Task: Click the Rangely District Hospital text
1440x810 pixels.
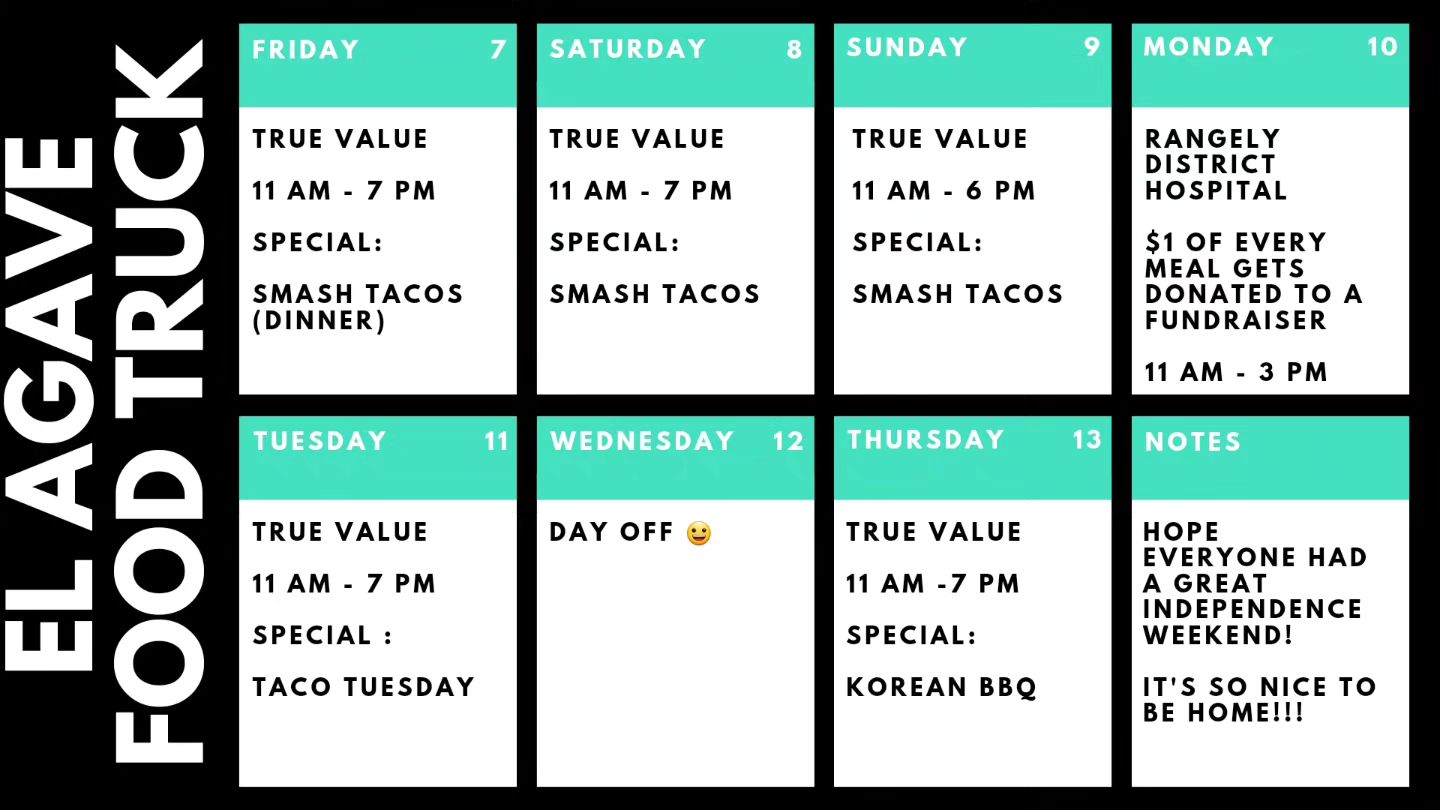Action: coord(1216,164)
